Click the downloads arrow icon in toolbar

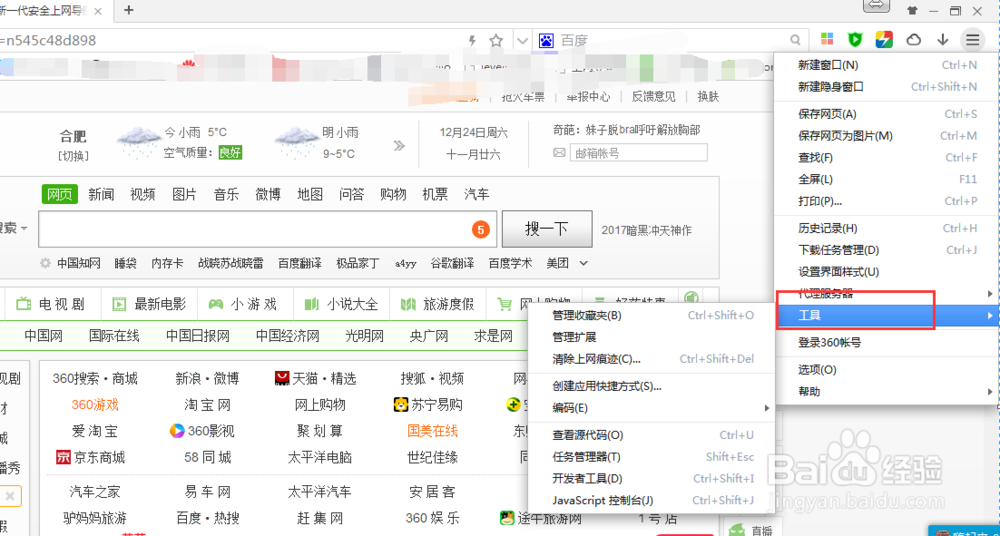coord(943,40)
